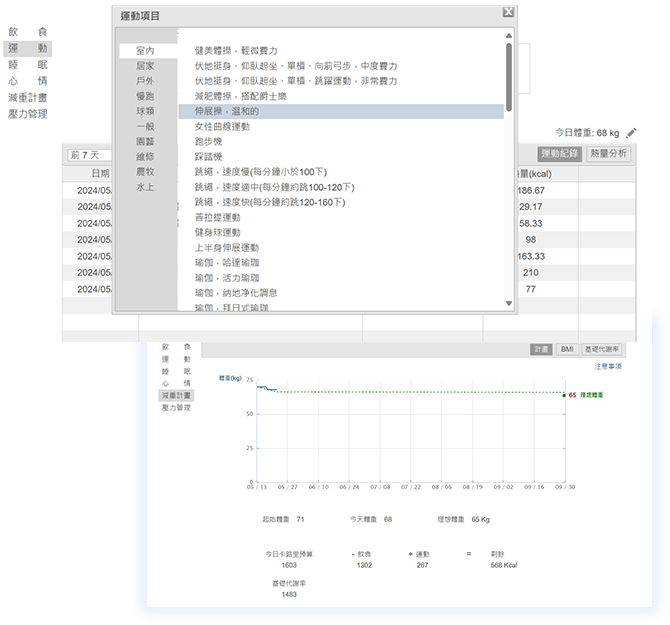The height and width of the screenshot is (625, 670).
Task: Click the pencil icon beside 今日體重
Action: tap(631, 132)
